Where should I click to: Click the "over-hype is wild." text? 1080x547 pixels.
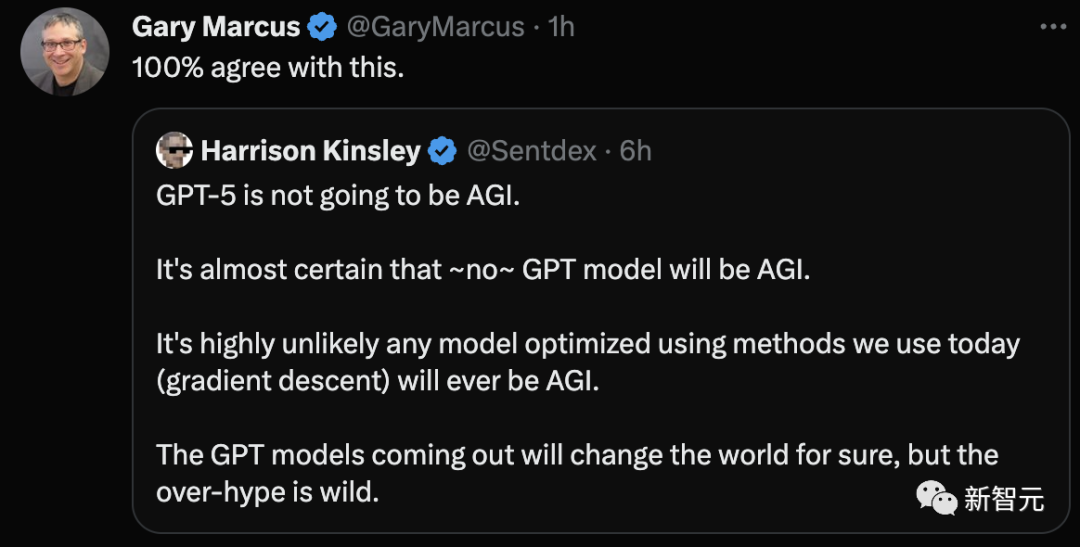click(268, 492)
